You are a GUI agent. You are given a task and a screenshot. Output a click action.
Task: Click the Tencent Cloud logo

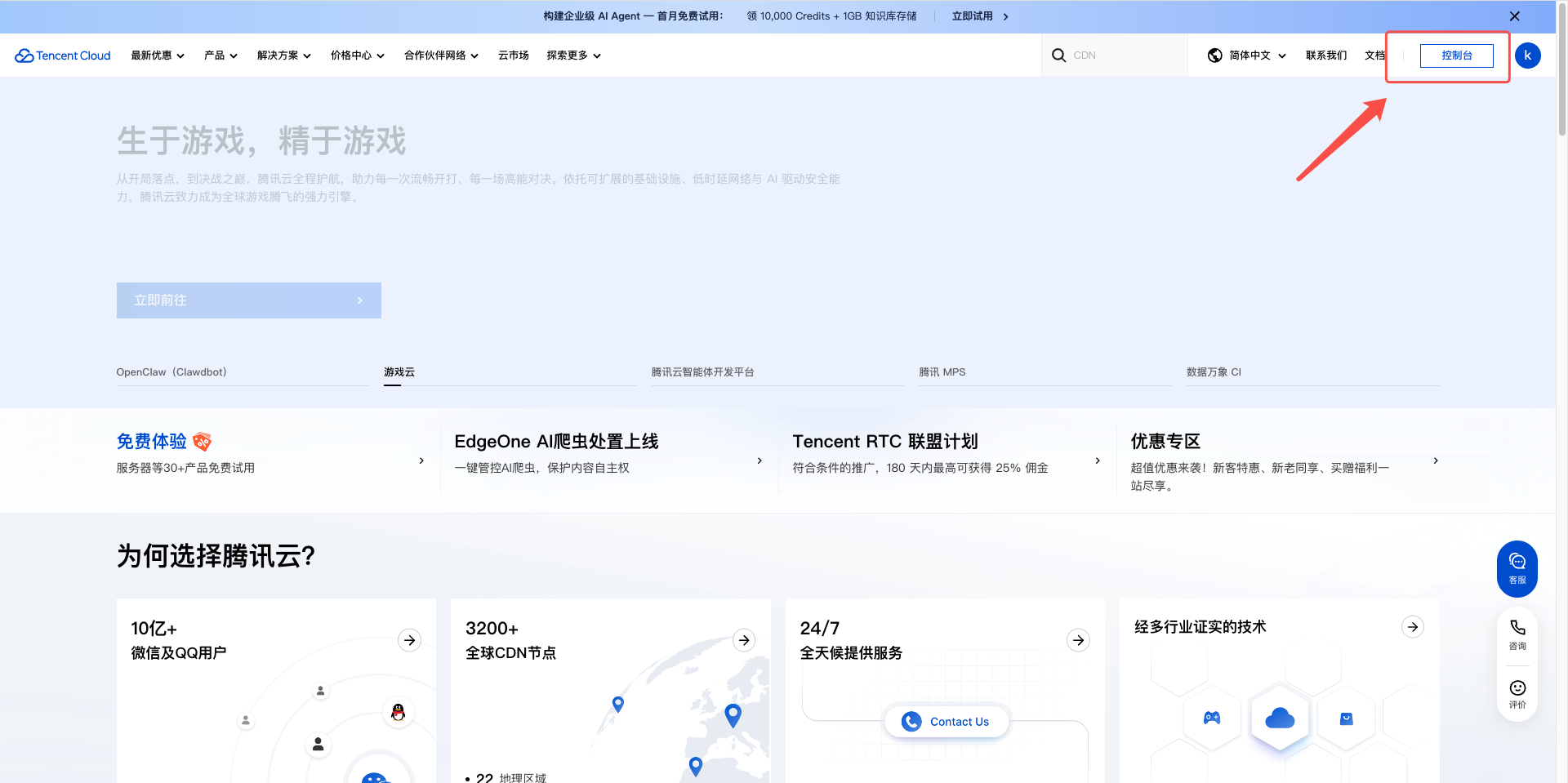click(x=63, y=56)
